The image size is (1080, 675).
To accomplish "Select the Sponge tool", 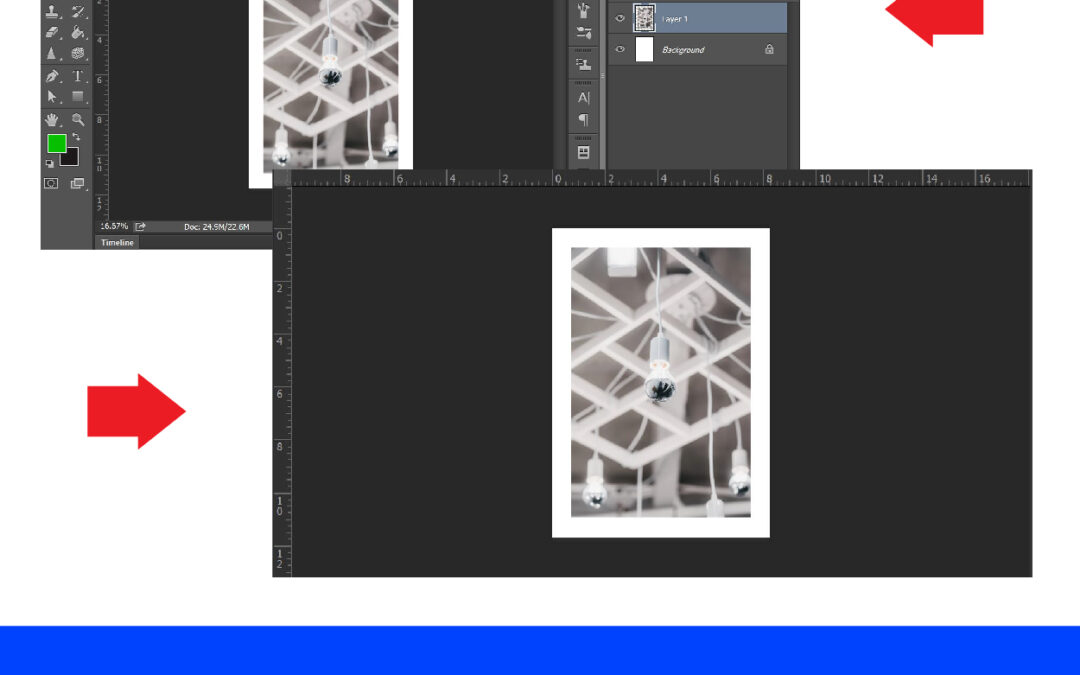I will click(78, 53).
